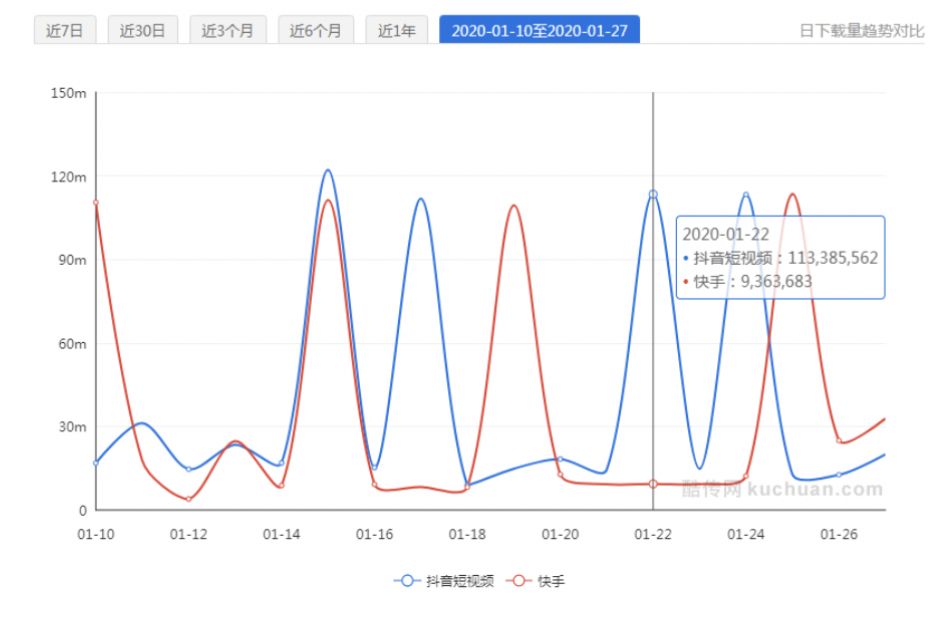Switch to the 近7日 tab
The height and width of the screenshot is (636, 942).
(65, 30)
